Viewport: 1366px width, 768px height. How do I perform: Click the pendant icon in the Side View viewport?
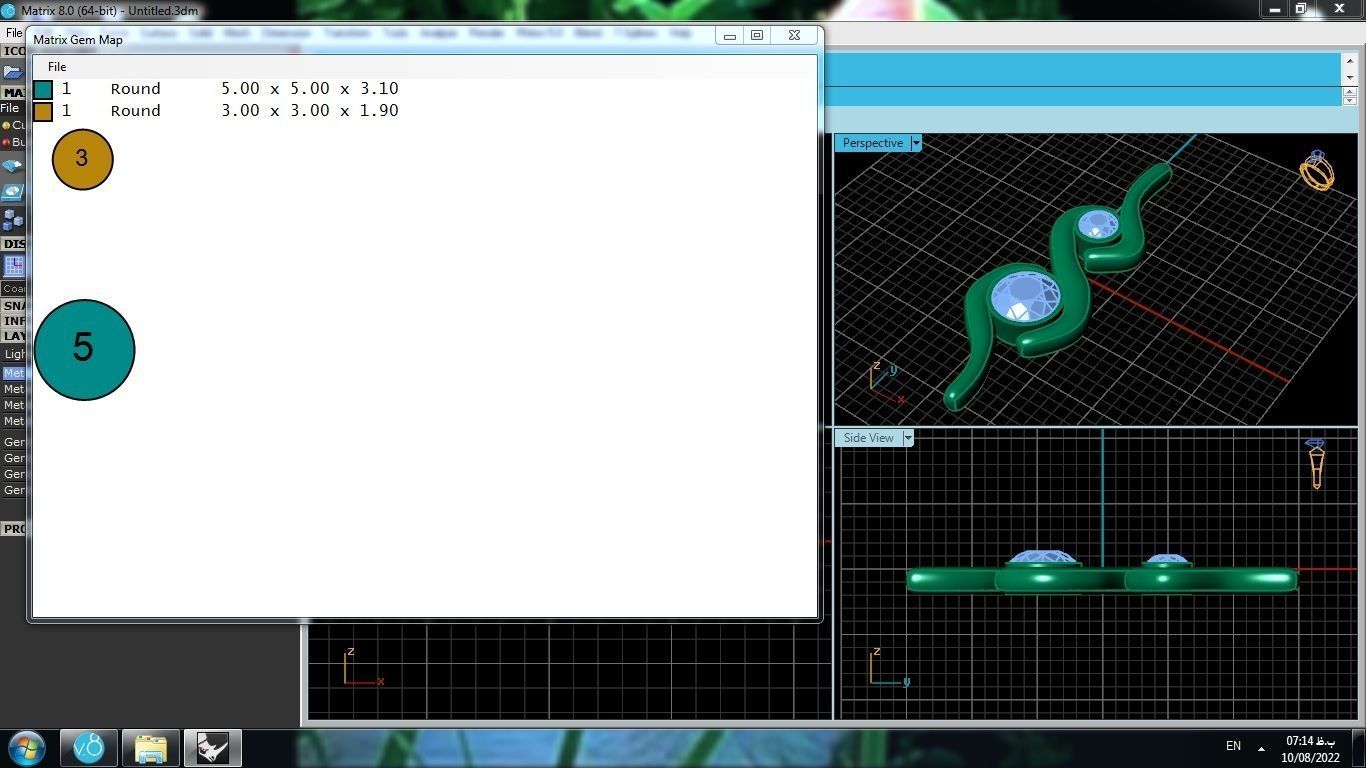(1316, 464)
